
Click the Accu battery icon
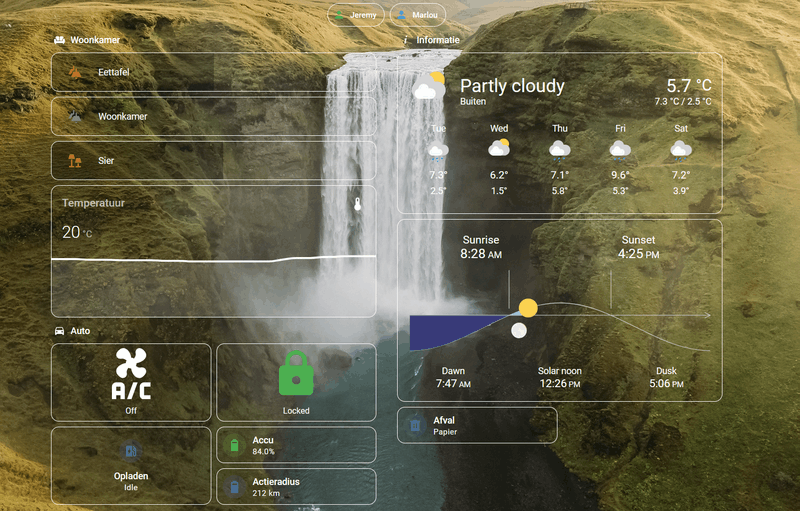(x=234, y=445)
